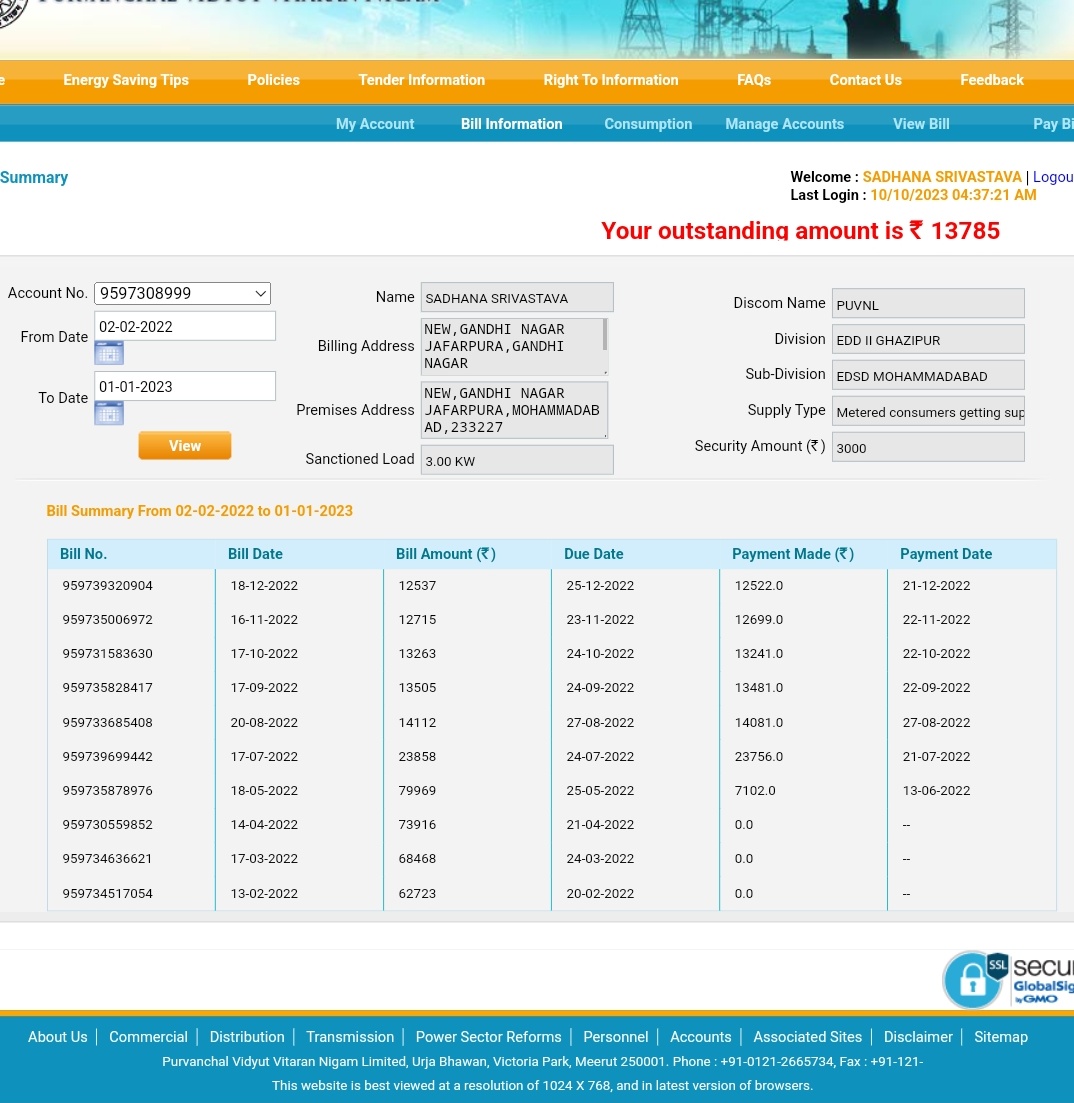Click the From Date input field
This screenshot has width=1074, height=1103.
coord(184,326)
